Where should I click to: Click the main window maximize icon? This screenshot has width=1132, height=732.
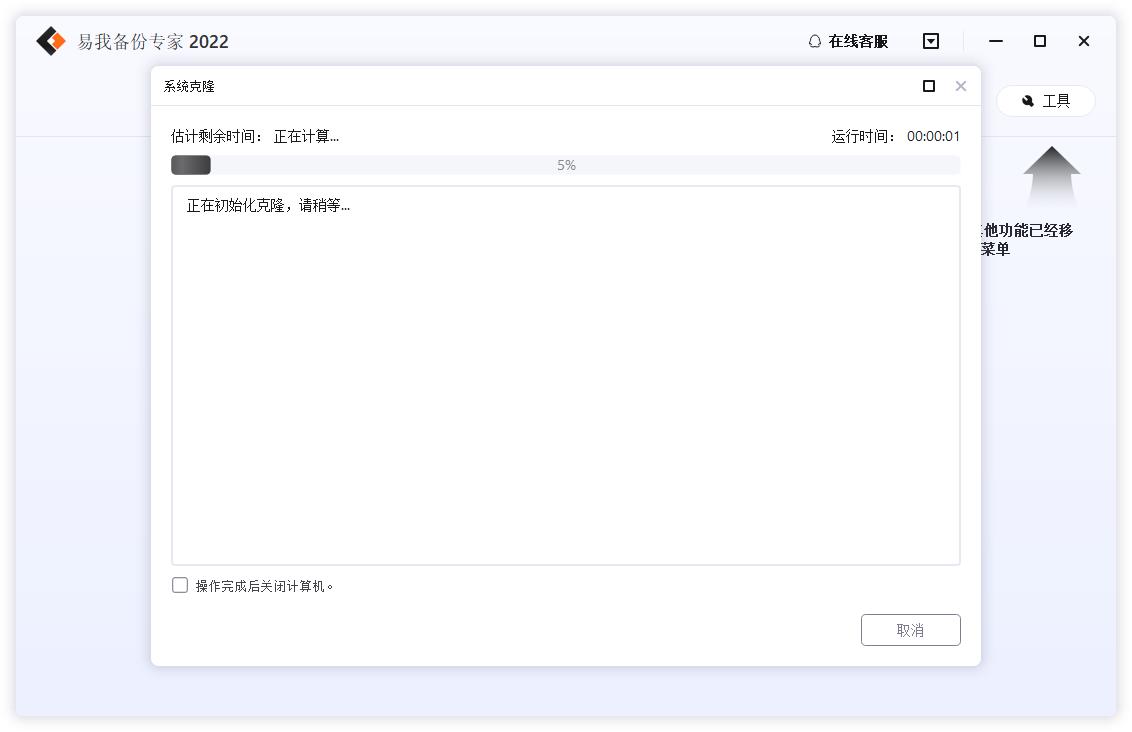pyautogui.click(x=1039, y=41)
